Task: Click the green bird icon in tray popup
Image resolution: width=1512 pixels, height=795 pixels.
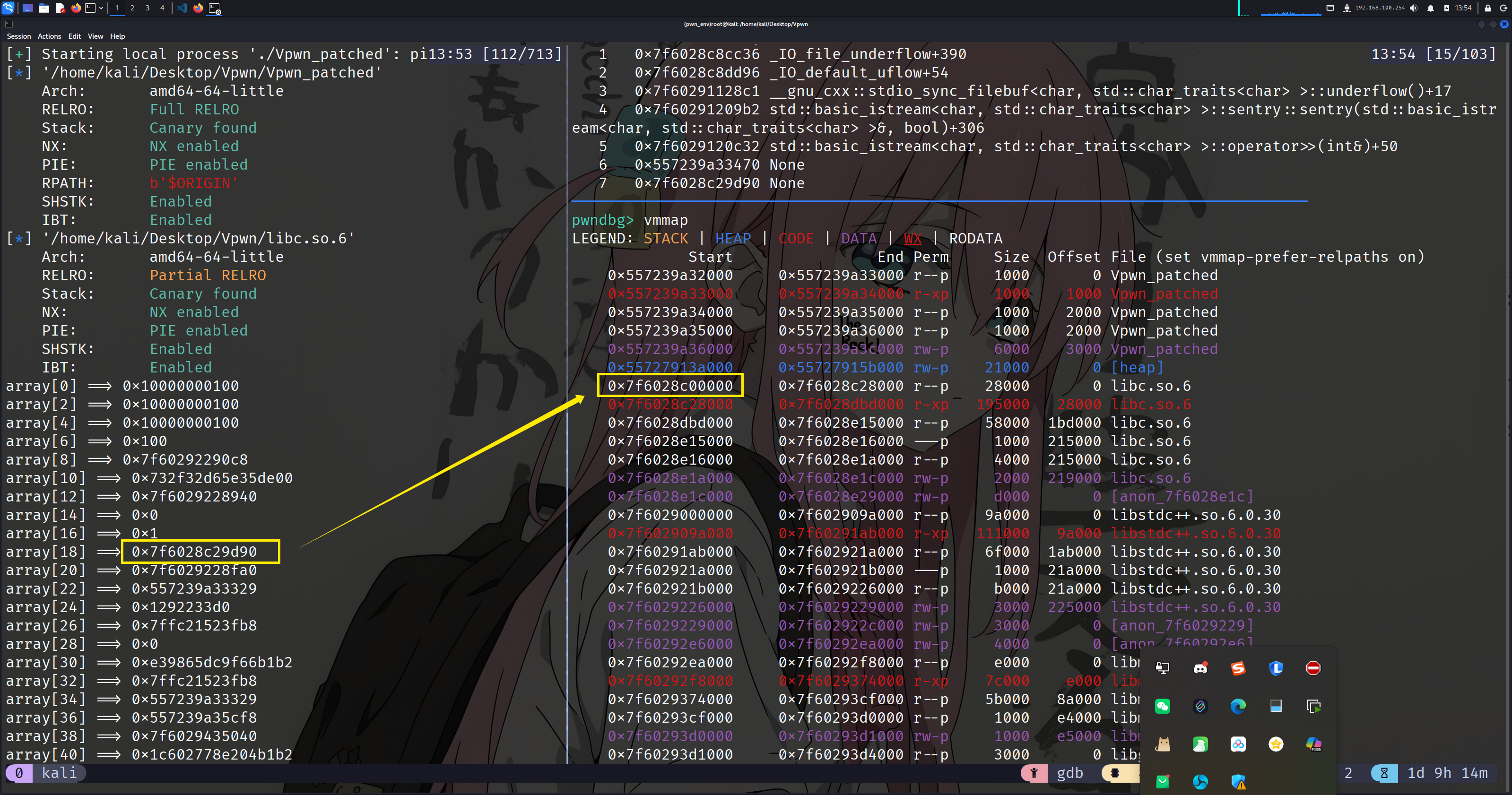Action: click(1200, 744)
